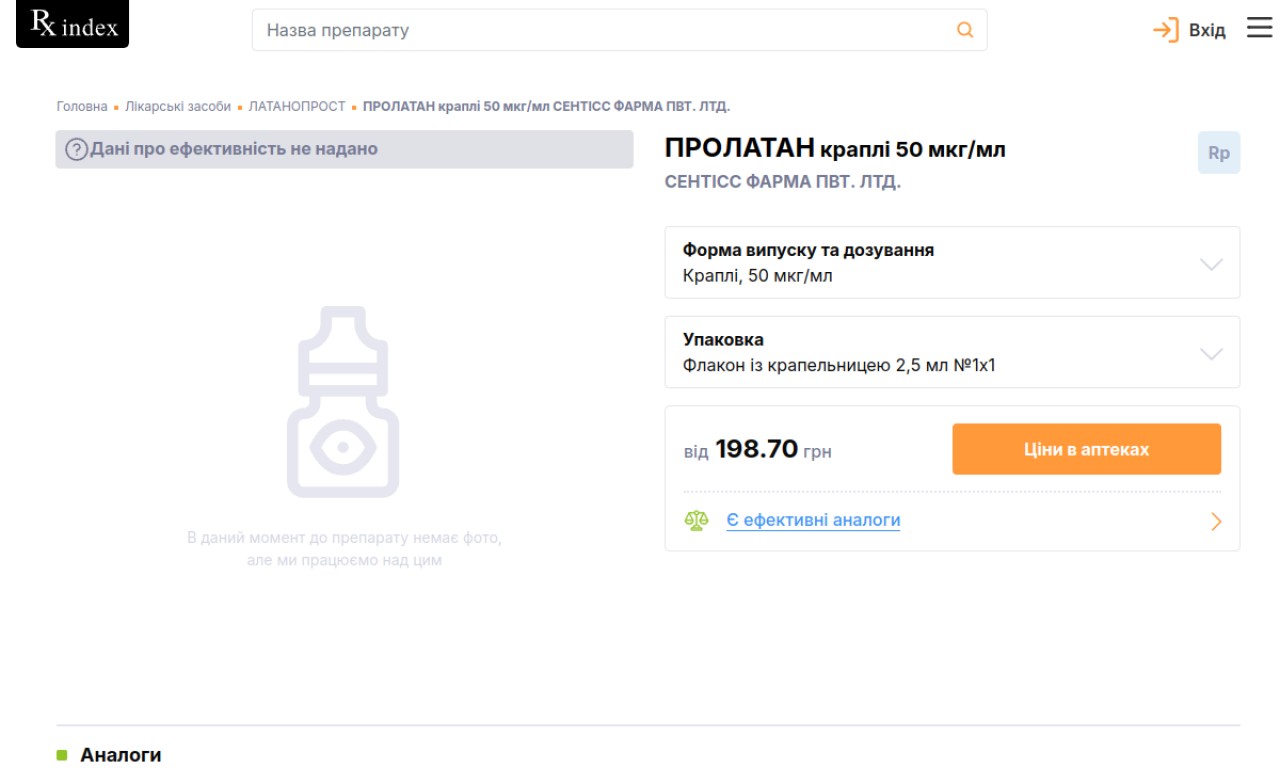Click the green scales analogs icon
Viewport: 1280px width, 768px height.
point(697,521)
